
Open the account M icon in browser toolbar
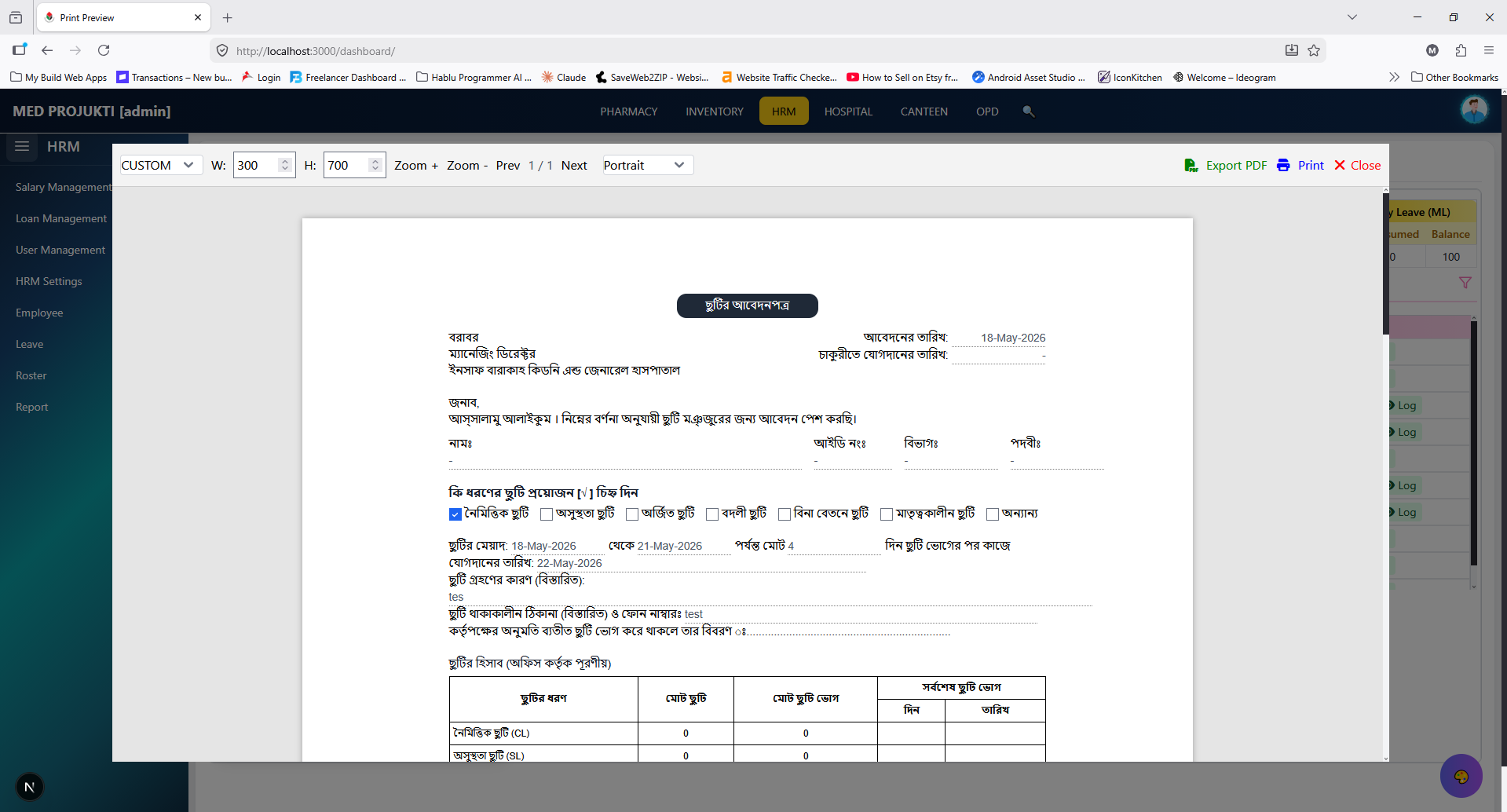pyautogui.click(x=1432, y=50)
